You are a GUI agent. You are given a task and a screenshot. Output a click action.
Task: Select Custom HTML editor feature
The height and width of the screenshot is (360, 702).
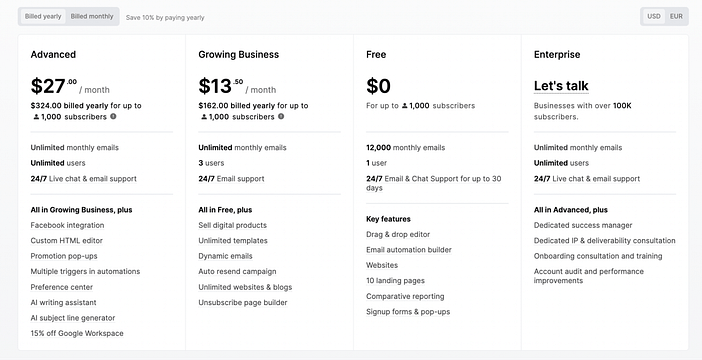[x=67, y=241]
